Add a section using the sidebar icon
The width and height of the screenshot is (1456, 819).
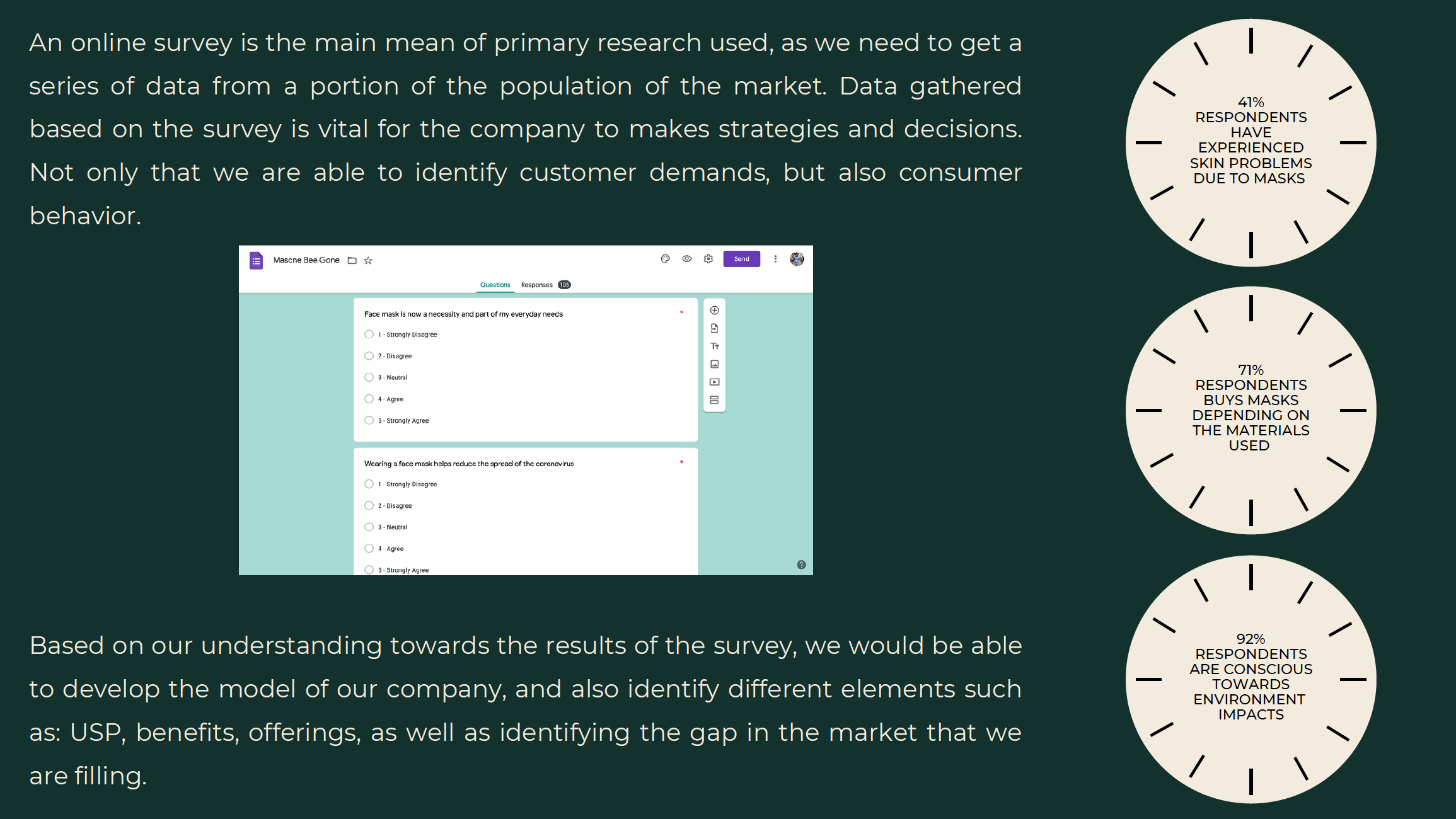pos(714,400)
